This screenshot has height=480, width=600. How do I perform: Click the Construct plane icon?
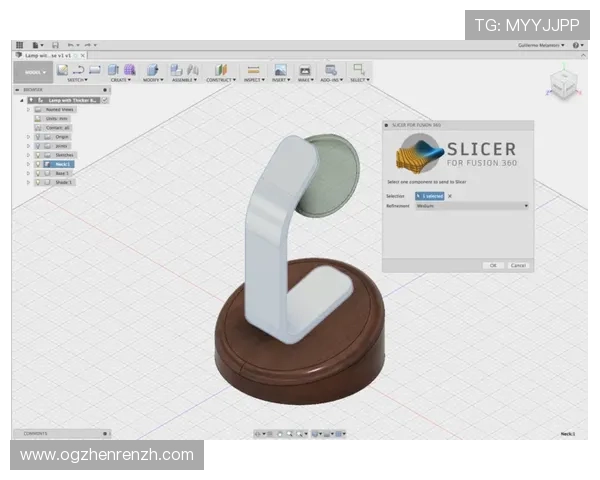(220, 70)
